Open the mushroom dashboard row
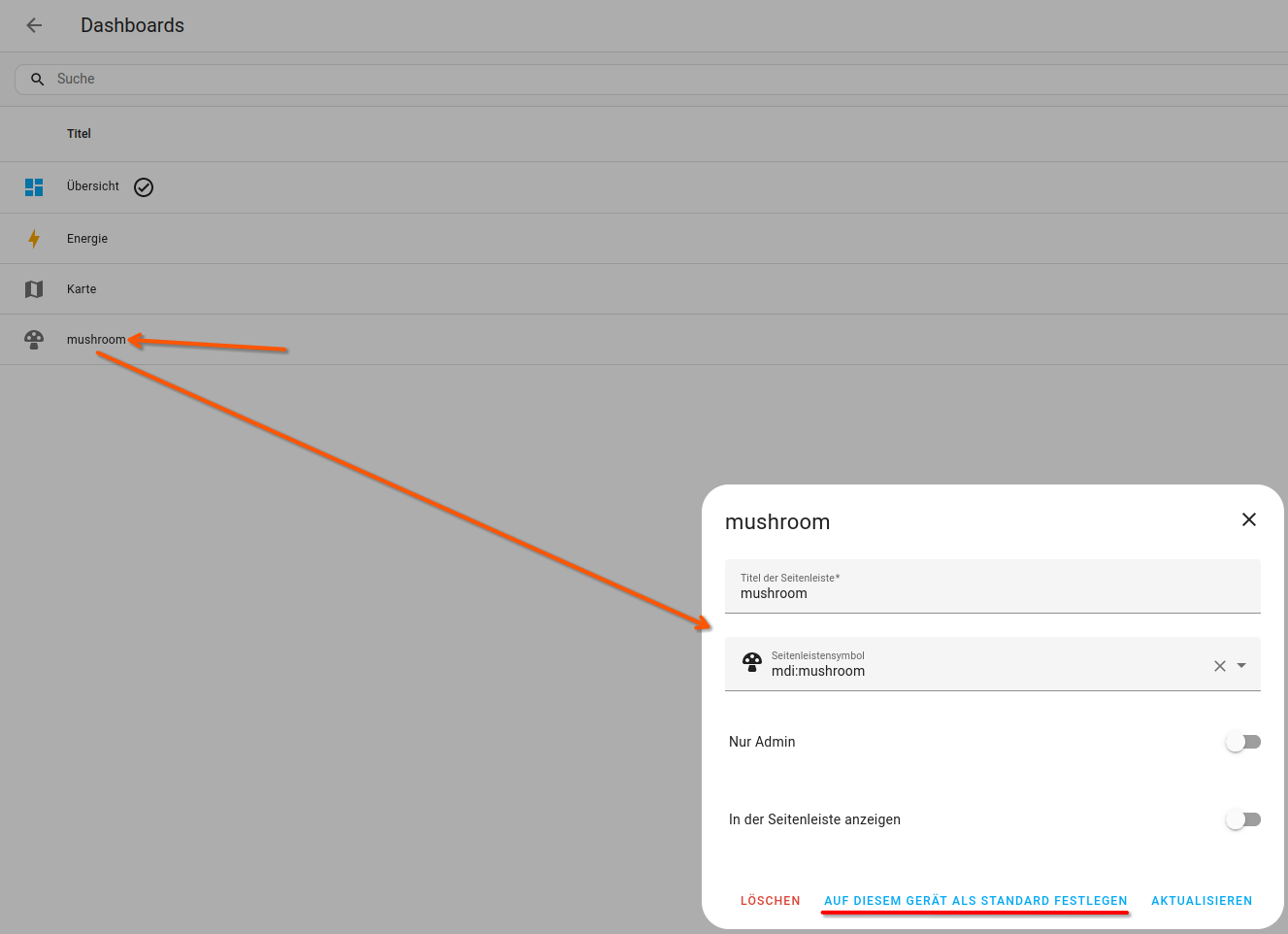 [x=644, y=340]
